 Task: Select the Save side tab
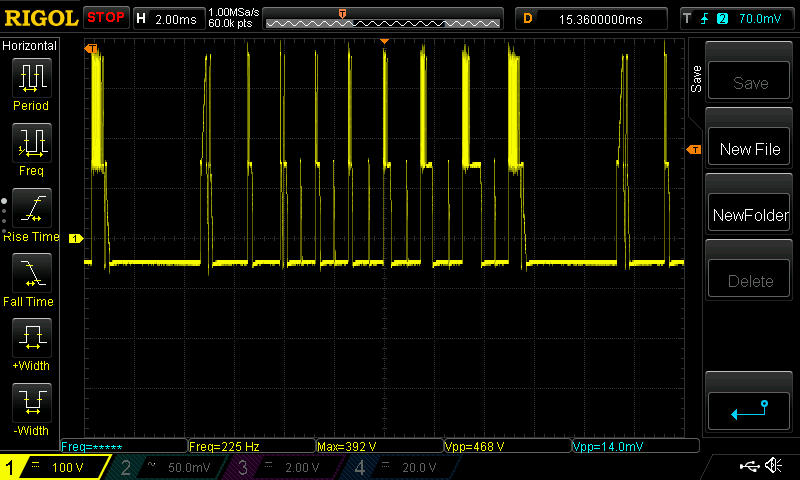(696, 80)
